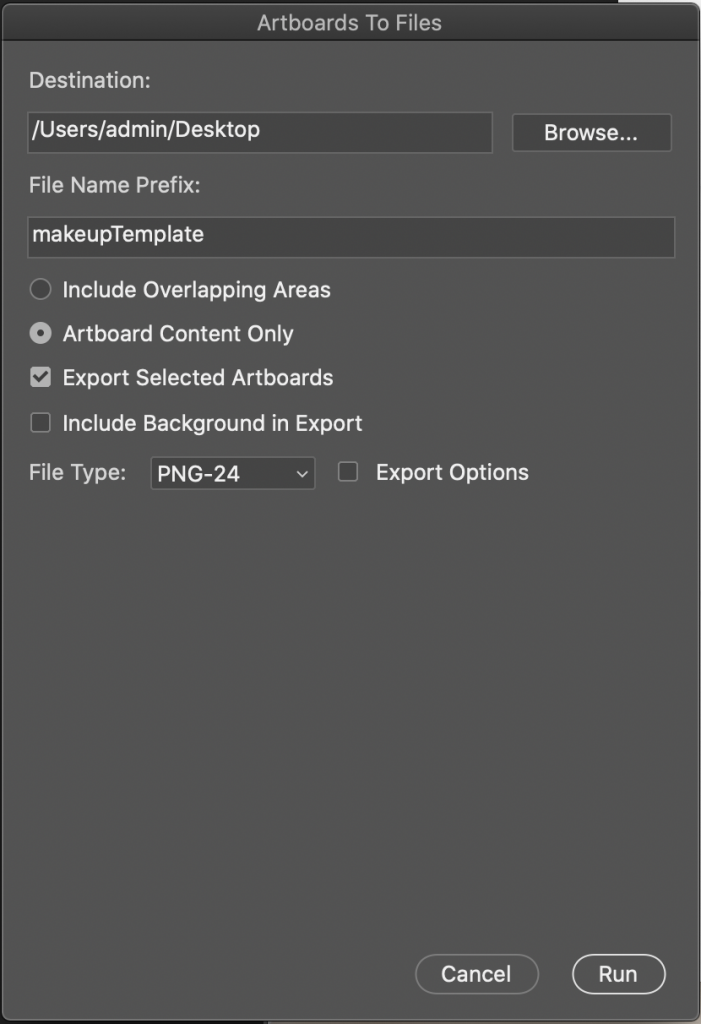Tick the Export Options checkbox
This screenshot has width=701, height=1024.
[348, 472]
